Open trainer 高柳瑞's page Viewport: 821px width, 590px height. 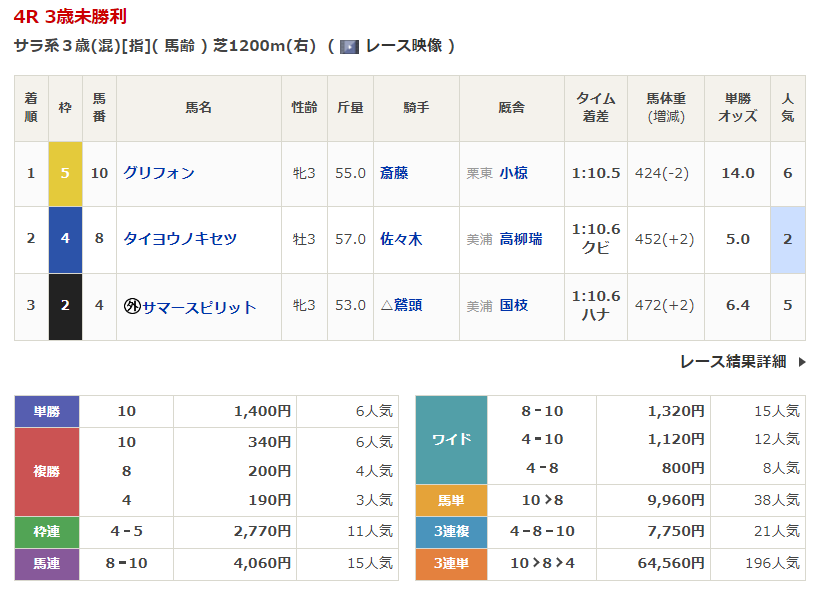coord(521,239)
